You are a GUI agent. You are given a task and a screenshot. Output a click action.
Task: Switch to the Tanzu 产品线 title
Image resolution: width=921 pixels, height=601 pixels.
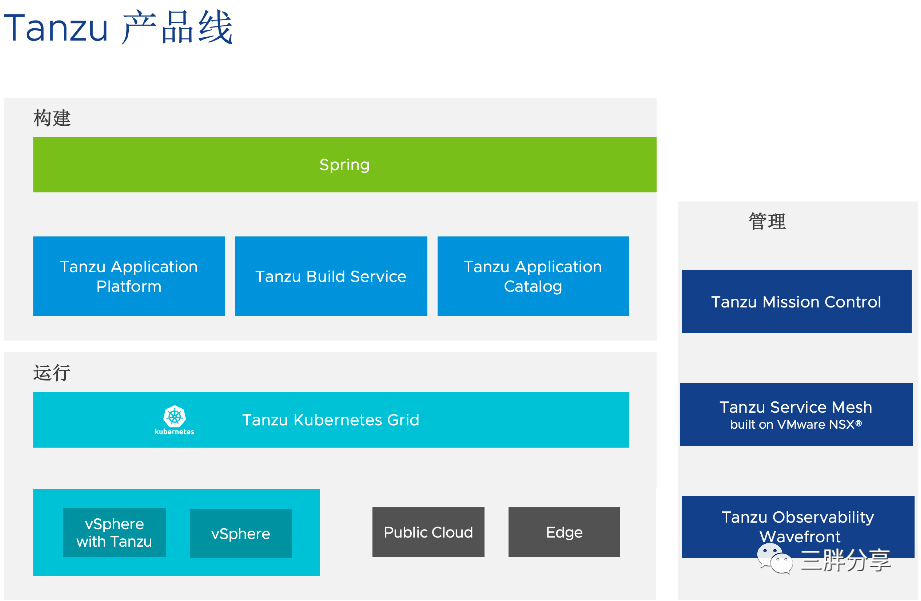coord(118,27)
